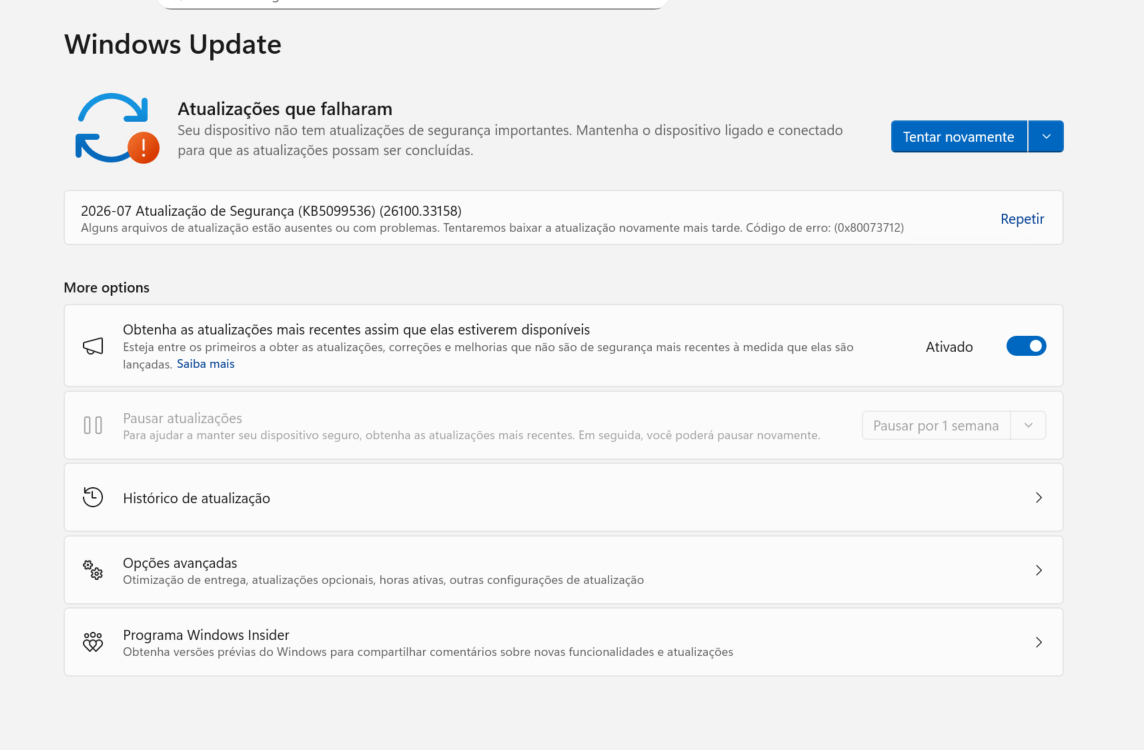Screen dimensions: 1144x750
Task: Click the Obtenha as atualizações mais recentes title
Action: (356, 330)
